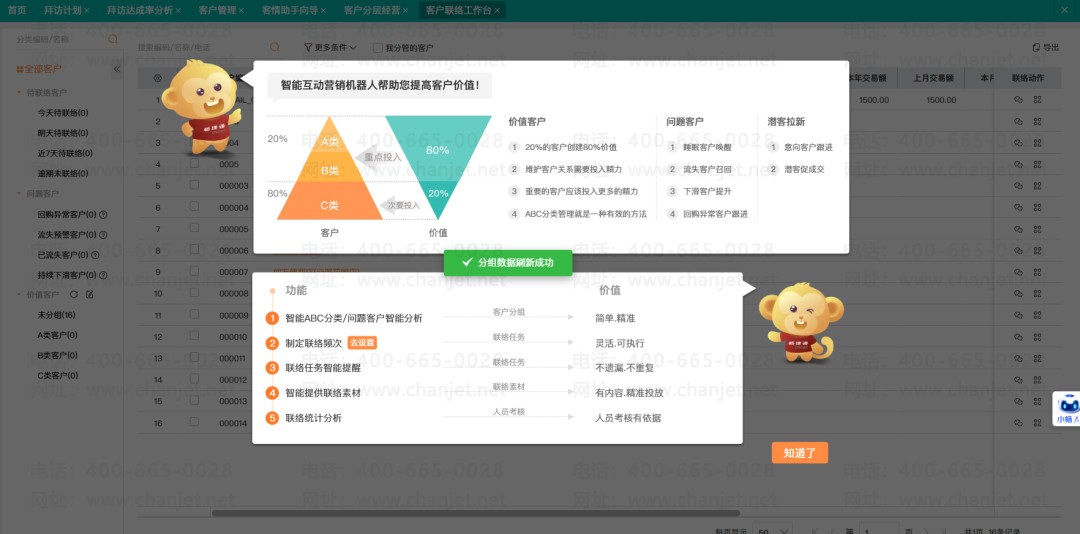Close the 客户联络工作台 tab with its x

496,10
